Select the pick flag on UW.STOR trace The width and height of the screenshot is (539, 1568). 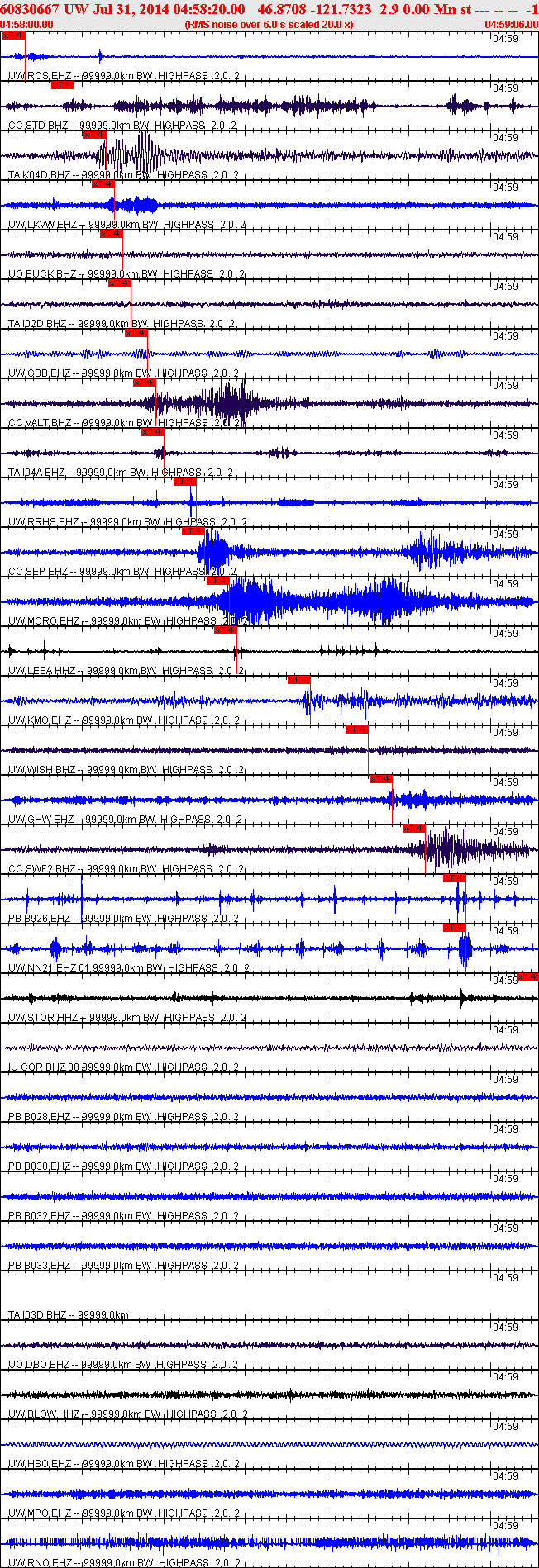tap(527, 977)
